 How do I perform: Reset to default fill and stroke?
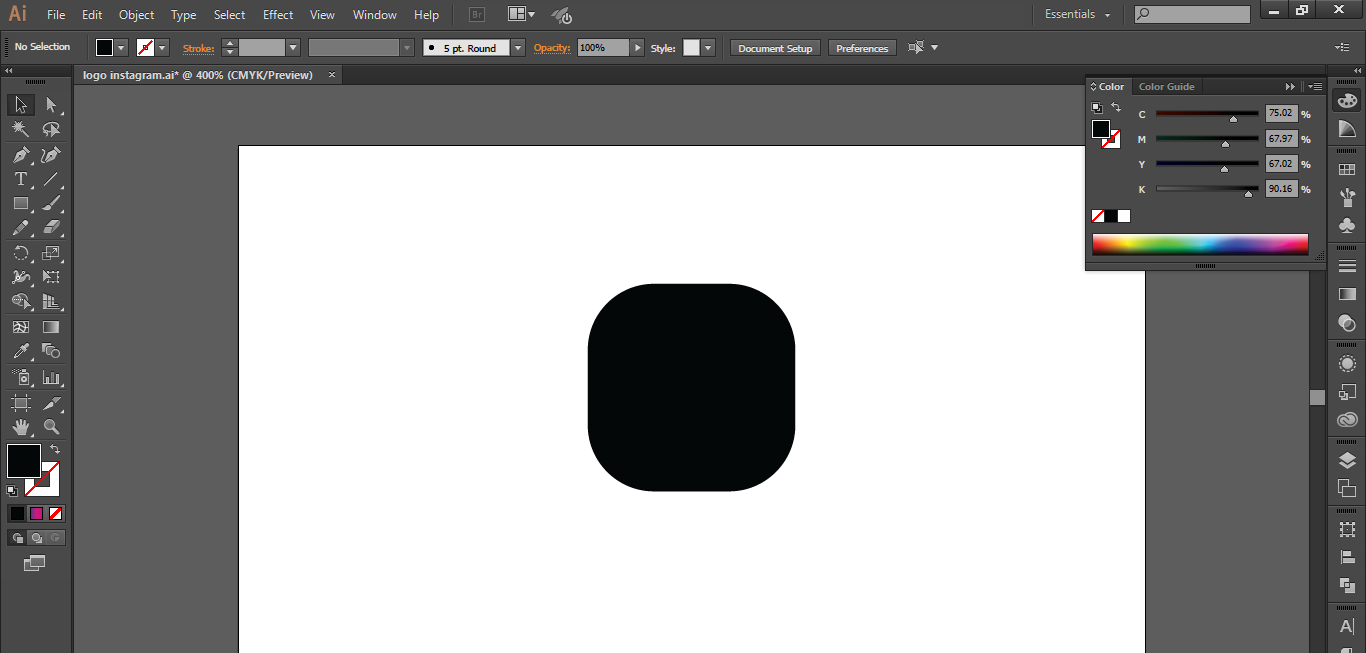point(12,491)
